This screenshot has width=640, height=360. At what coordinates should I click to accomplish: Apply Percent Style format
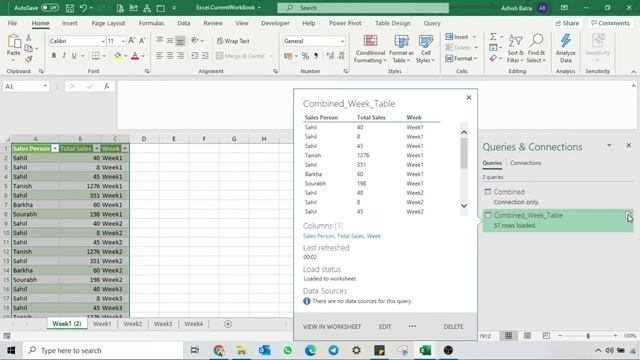click(x=305, y=56)
